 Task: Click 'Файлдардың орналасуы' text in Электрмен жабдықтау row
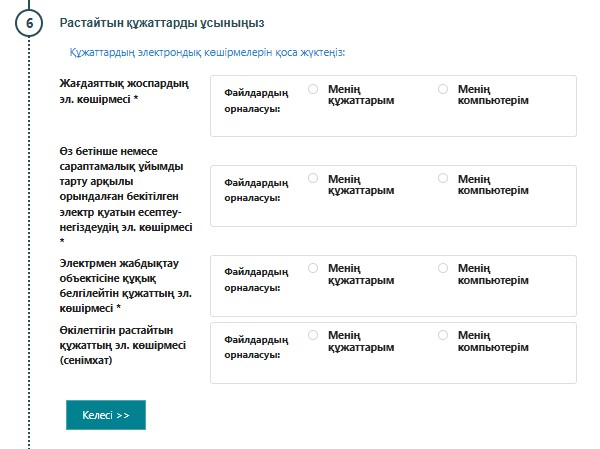(x=256, y=279)
